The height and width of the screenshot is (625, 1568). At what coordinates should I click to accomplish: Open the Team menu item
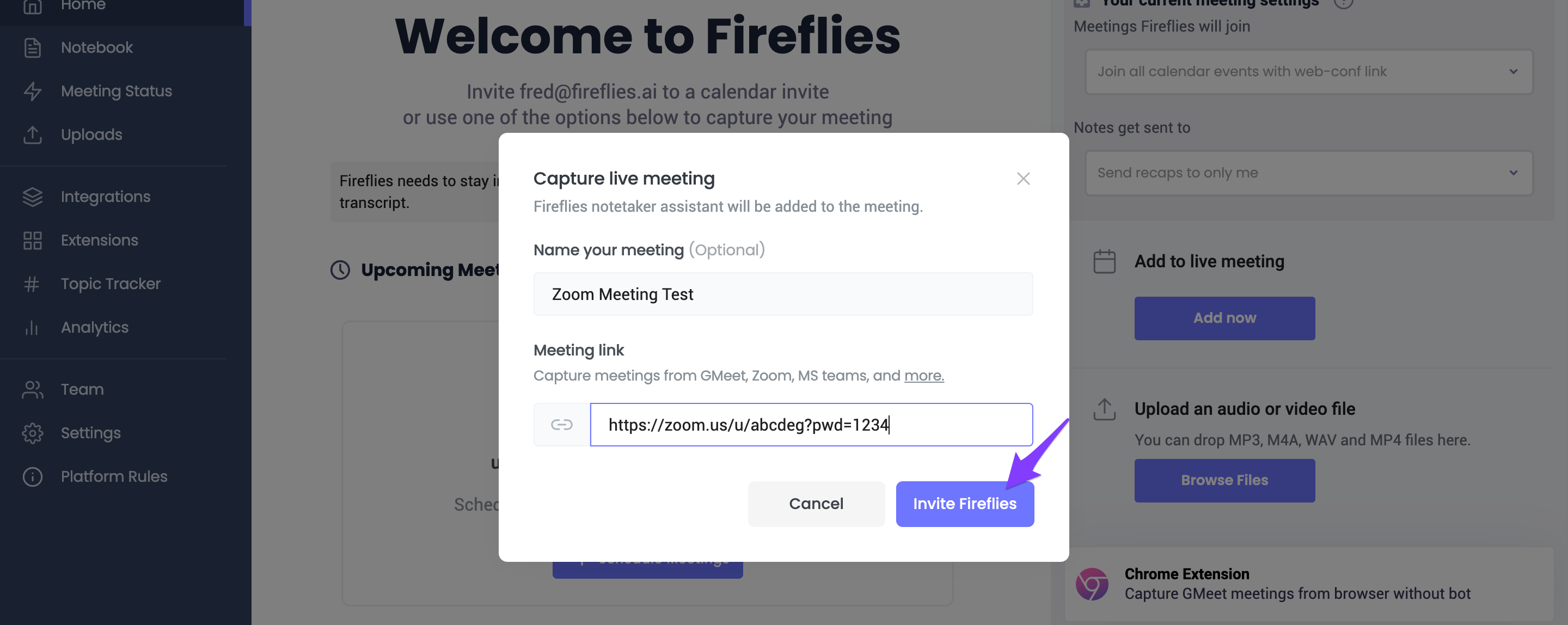pyautogui.click(x=82, y=389)
